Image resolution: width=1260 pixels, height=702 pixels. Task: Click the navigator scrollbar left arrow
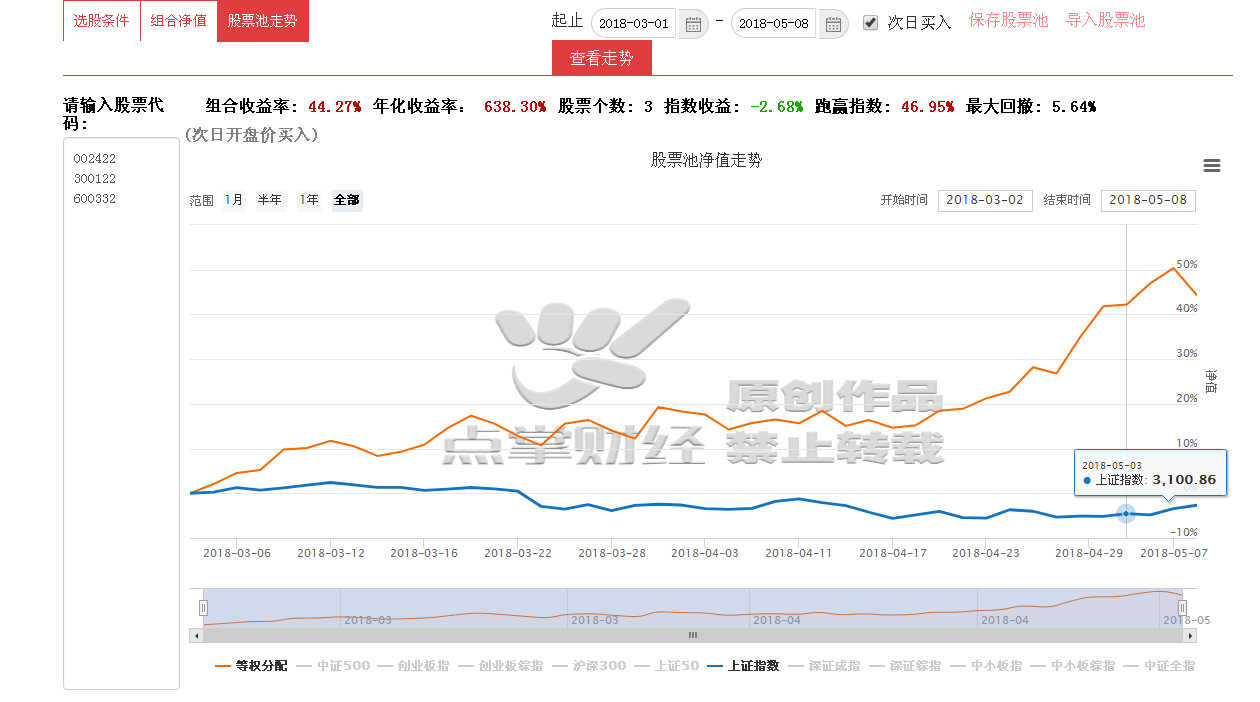click(197, 635)
